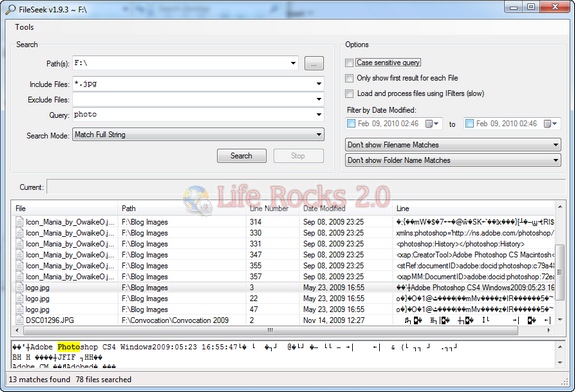Click highlighted Photo text in preview pane
This screenshot has width=575, height=392.
click(x=69, y=347)
